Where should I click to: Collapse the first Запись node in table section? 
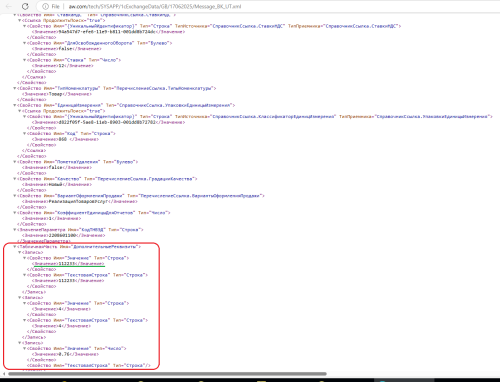pyautogui.click(x=20, y=252)
